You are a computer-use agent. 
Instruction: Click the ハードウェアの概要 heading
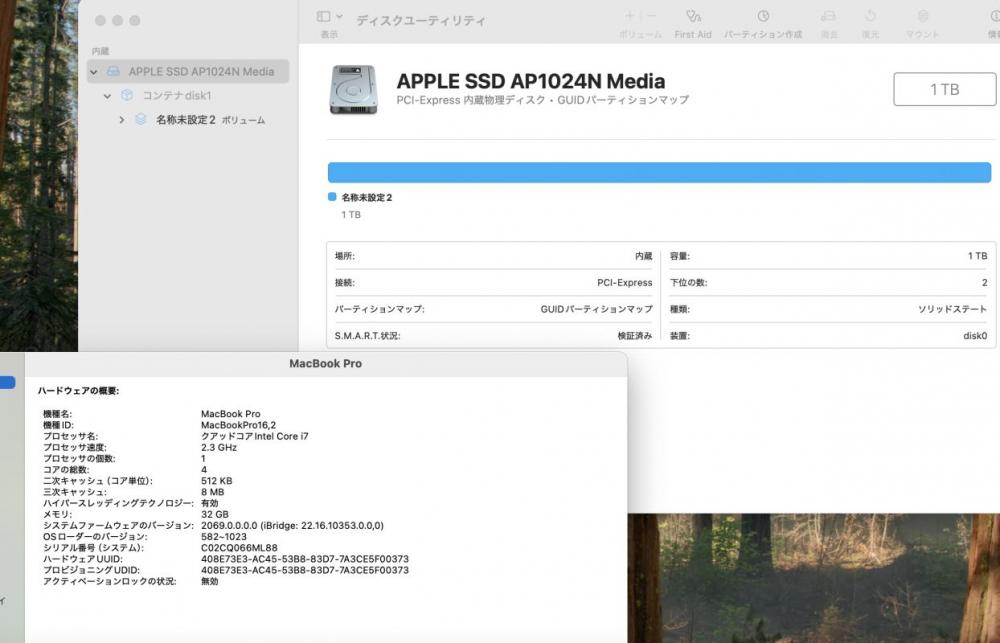[78, 391]
